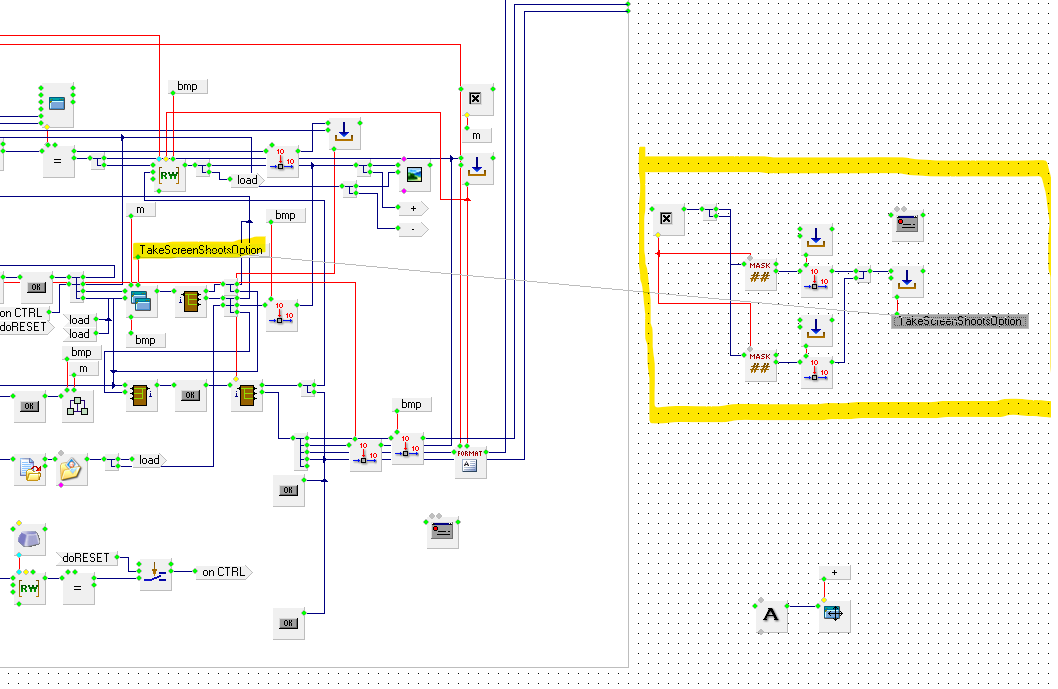The height and width of the screenshot is (689, 1058).
Task: Click the yellow highlighted TakeScreenShootsOption label
Action: pyautogui.click(x=201, y=250)
